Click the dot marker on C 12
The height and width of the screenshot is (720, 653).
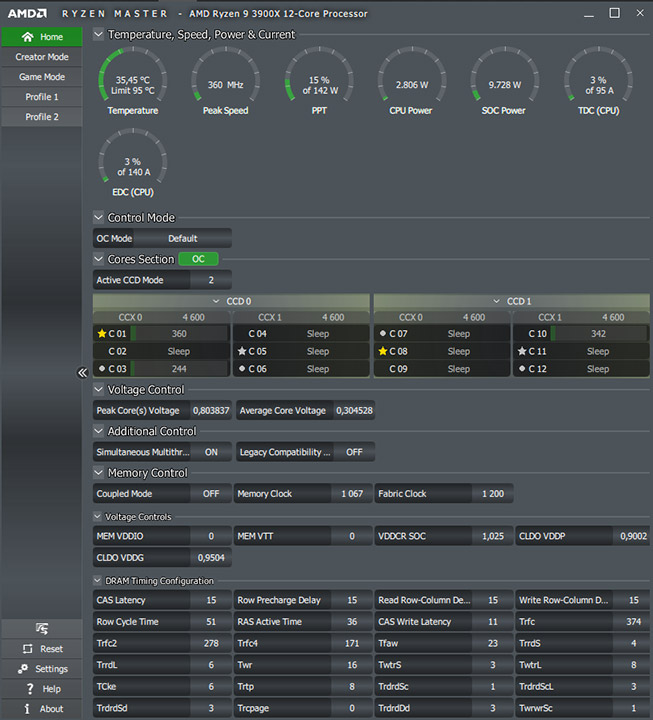pos(522,368)
